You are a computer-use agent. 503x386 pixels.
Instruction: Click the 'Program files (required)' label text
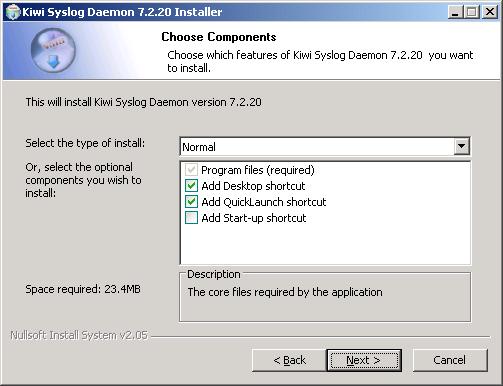(x=258, y=170)
